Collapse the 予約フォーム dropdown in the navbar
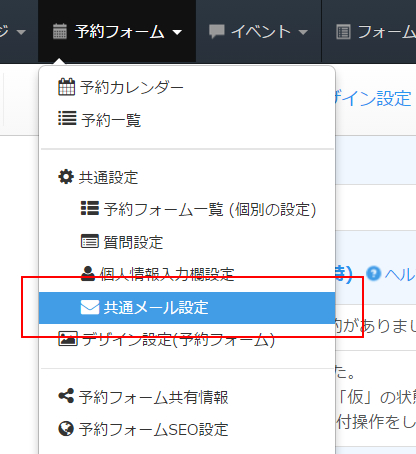Screen dimensions: 416x454 [117, 32]
